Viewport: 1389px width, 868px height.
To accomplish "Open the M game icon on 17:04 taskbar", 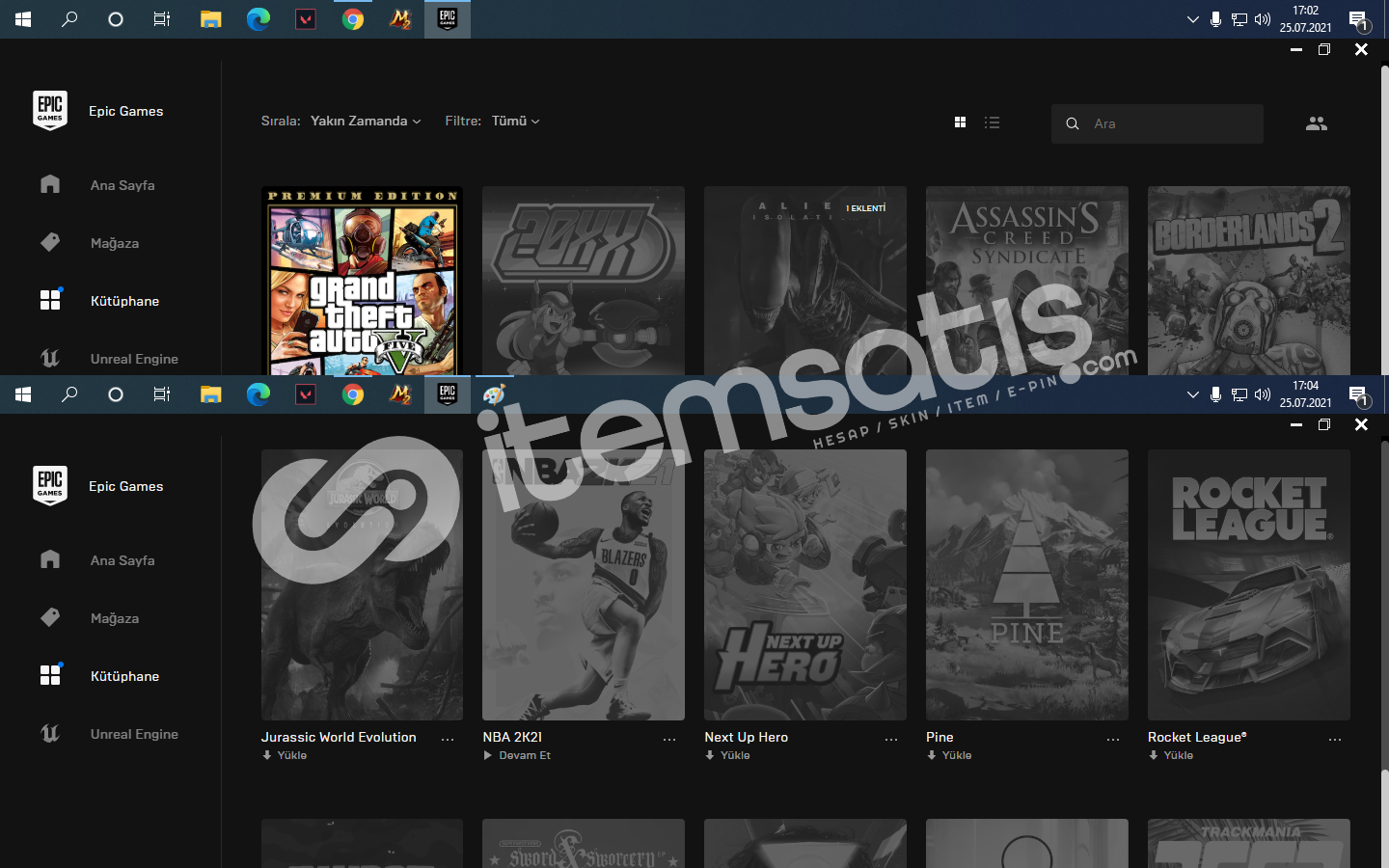I will [400, 394].
